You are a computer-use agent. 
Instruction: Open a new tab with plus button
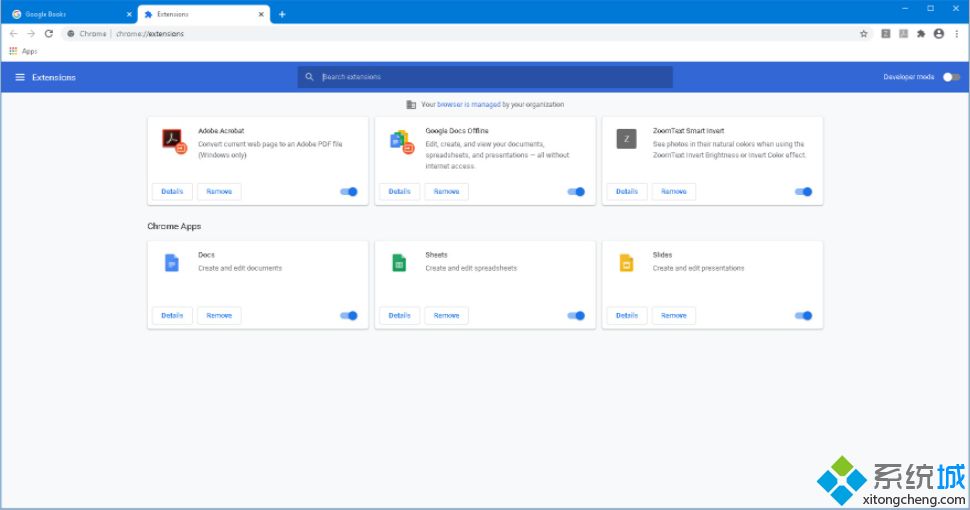[x=282, y=14]
